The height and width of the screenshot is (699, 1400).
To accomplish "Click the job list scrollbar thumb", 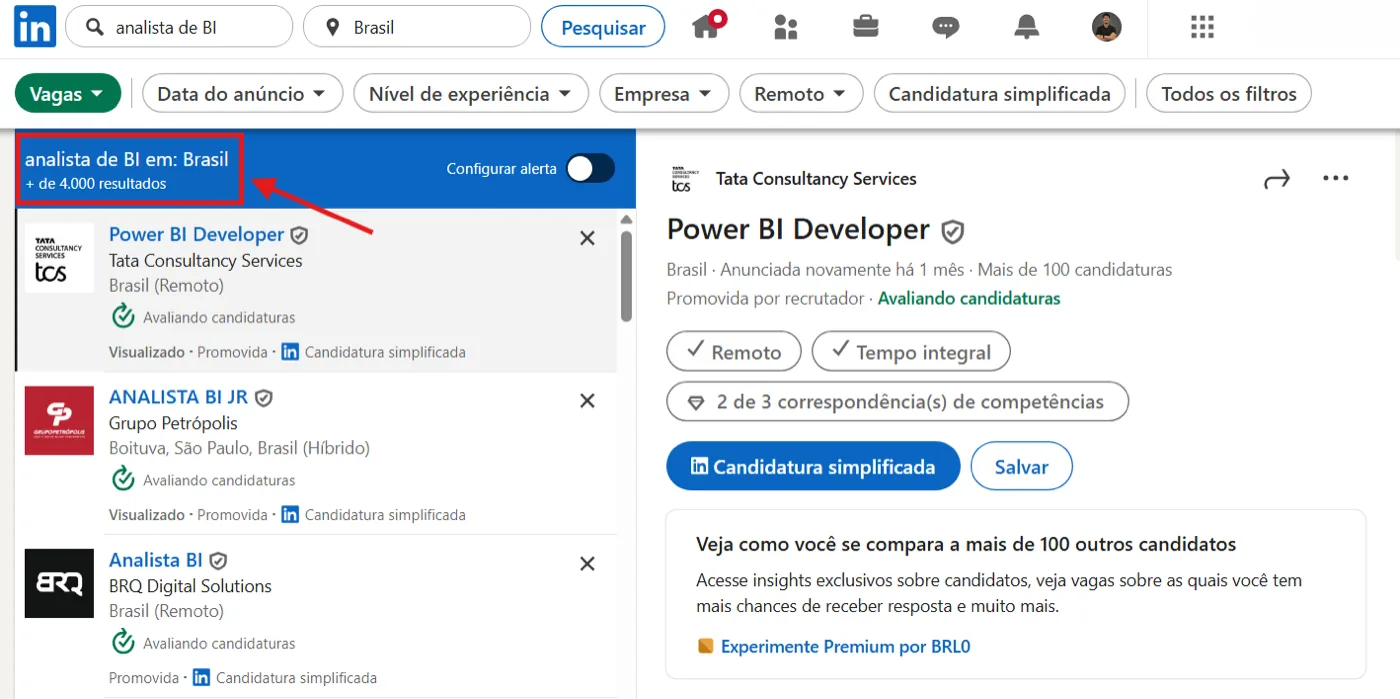I will pos(627,275).
